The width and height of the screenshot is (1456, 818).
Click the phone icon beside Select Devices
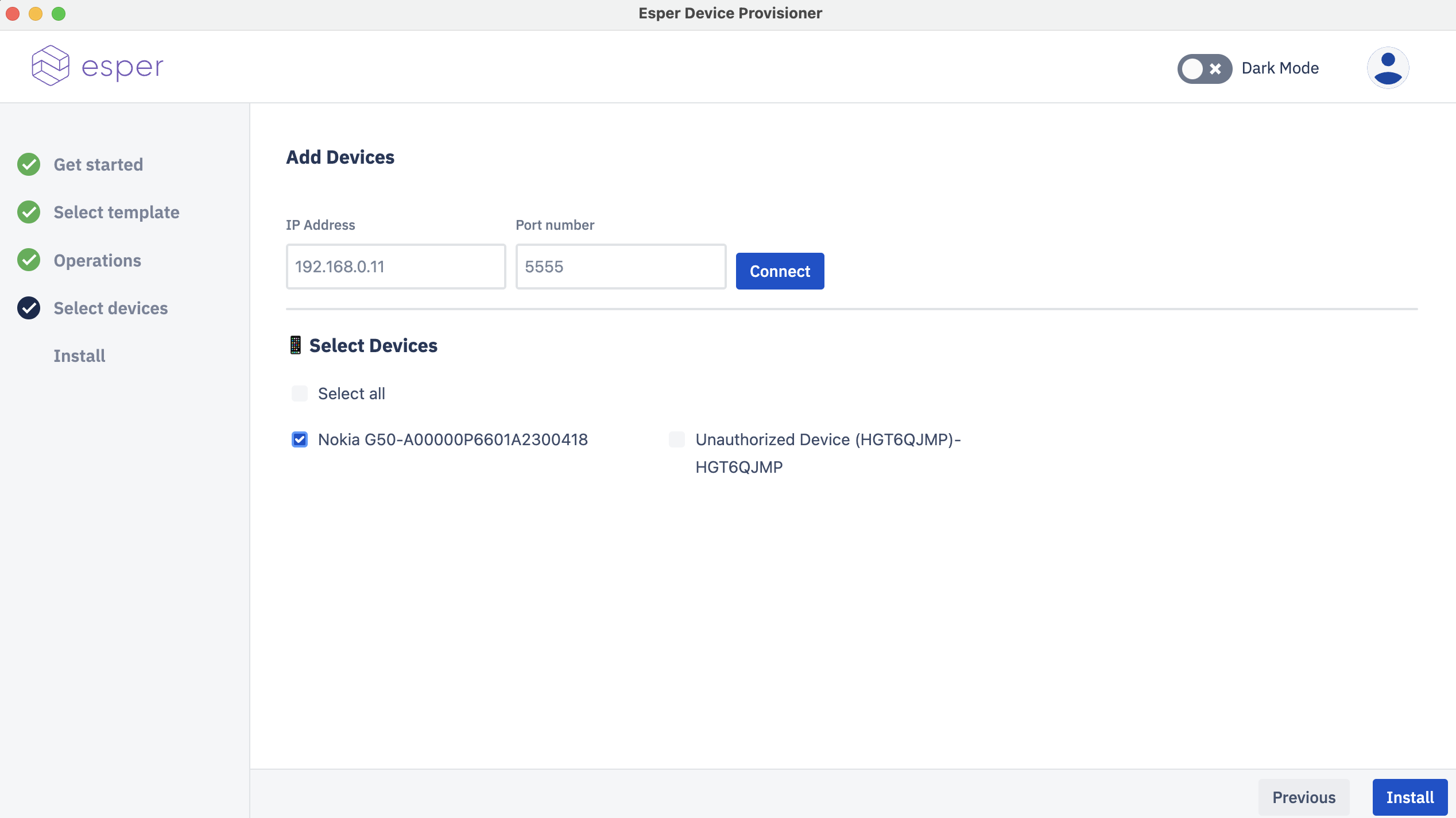click(295, 345)
